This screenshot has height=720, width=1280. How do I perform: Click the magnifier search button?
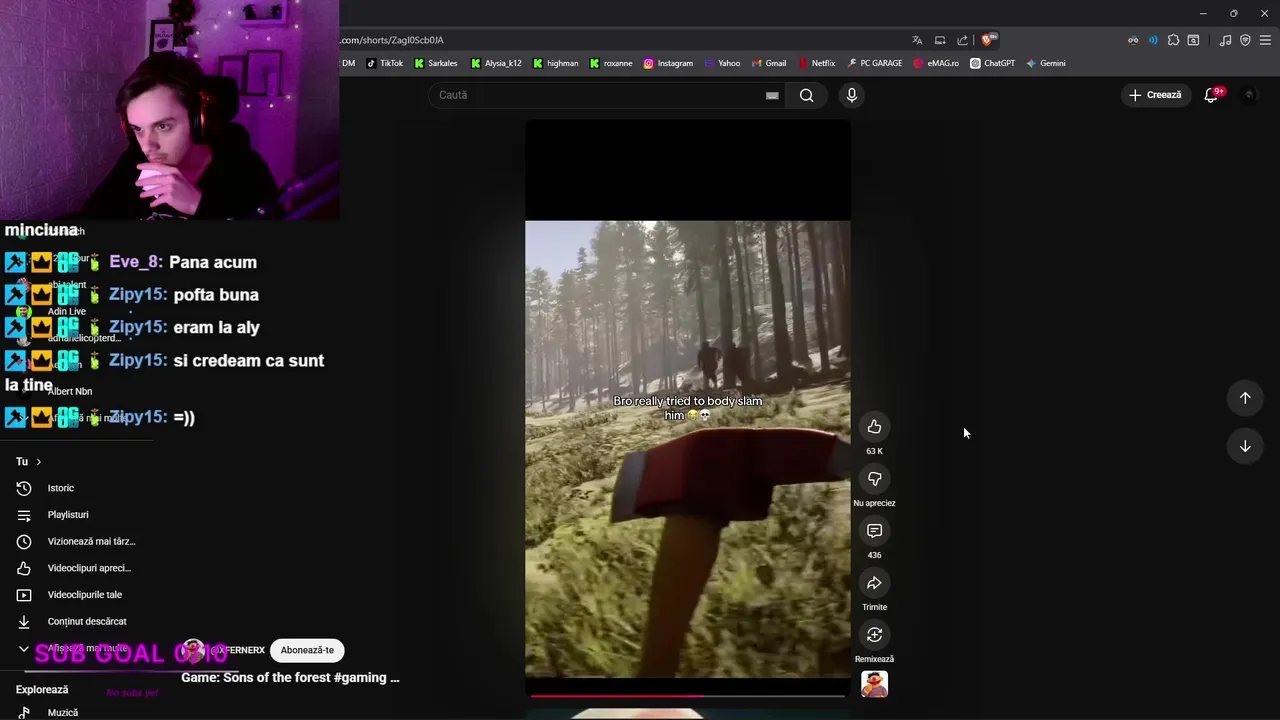(806, 95)
